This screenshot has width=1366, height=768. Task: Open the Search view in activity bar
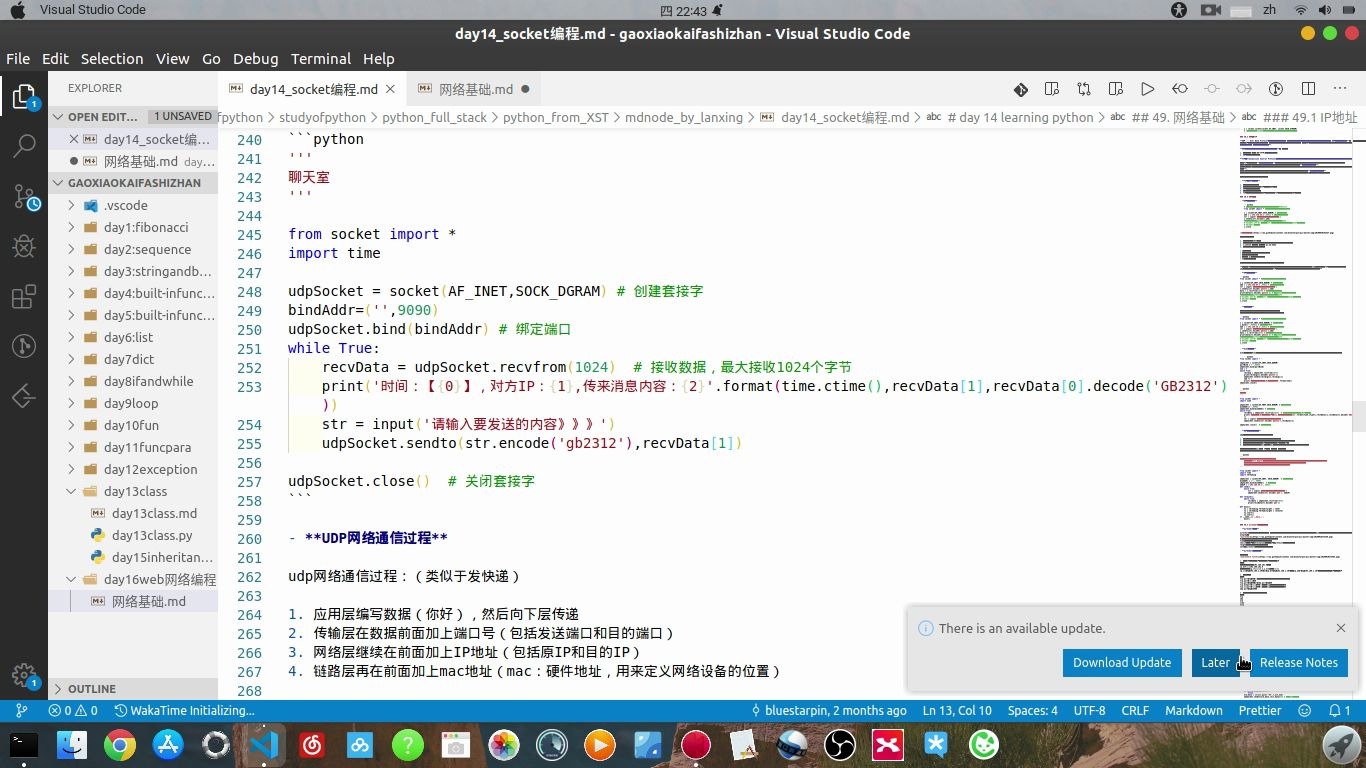pyautogui.click(x=24, y=146)
